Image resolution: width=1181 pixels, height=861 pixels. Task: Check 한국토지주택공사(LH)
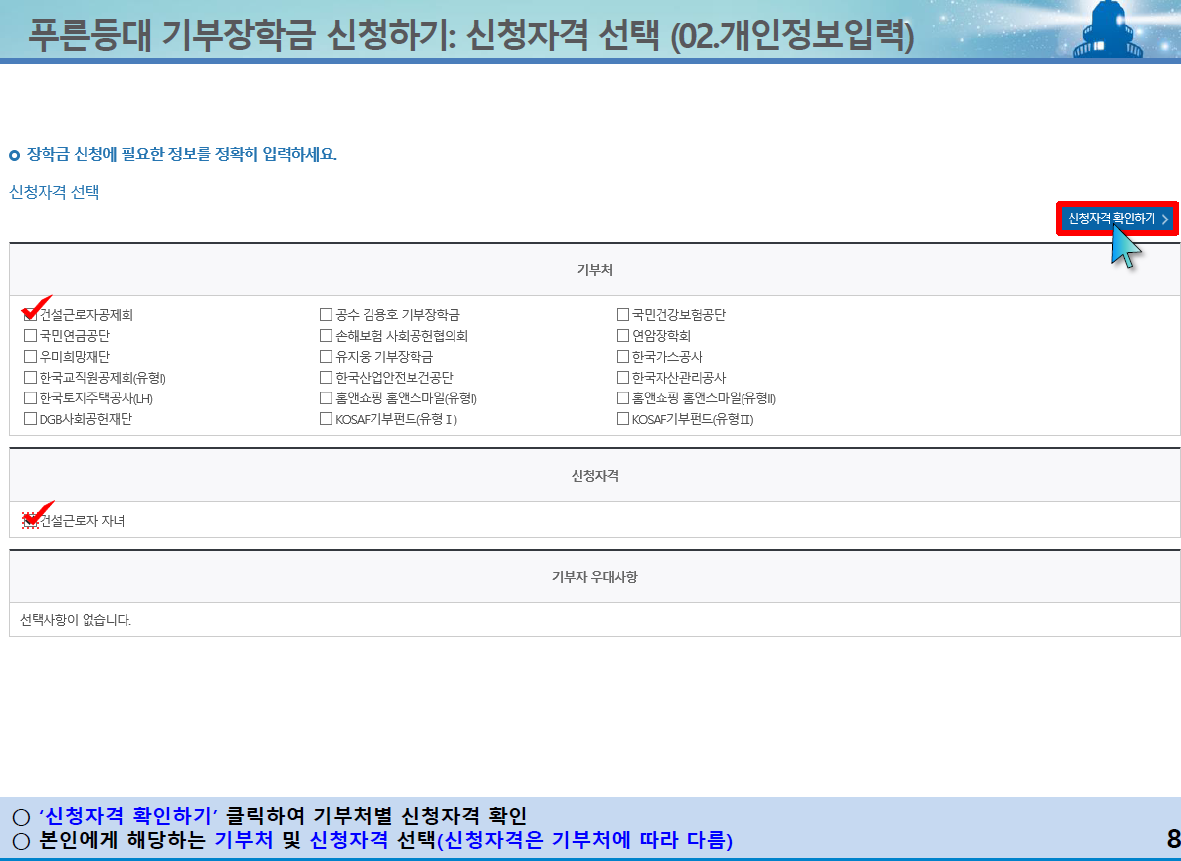pyautogui.click(x=28, y=398)
